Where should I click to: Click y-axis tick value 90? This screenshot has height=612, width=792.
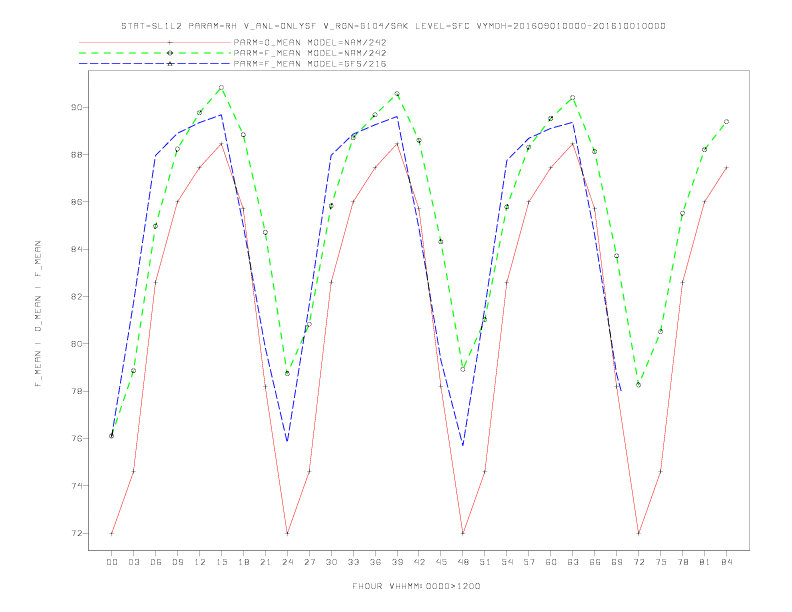[x=76, y=107]
